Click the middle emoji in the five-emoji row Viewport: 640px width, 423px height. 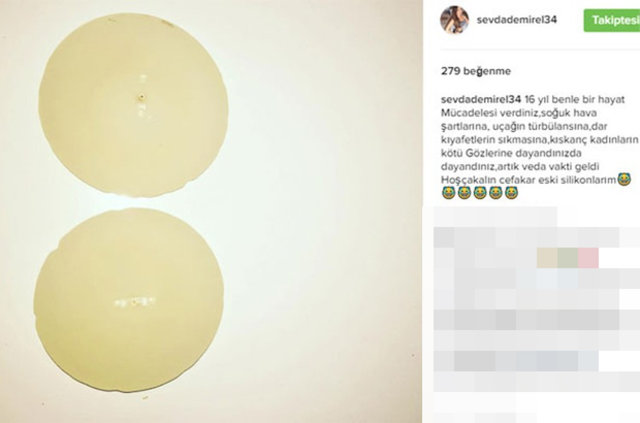pos(480,193)
